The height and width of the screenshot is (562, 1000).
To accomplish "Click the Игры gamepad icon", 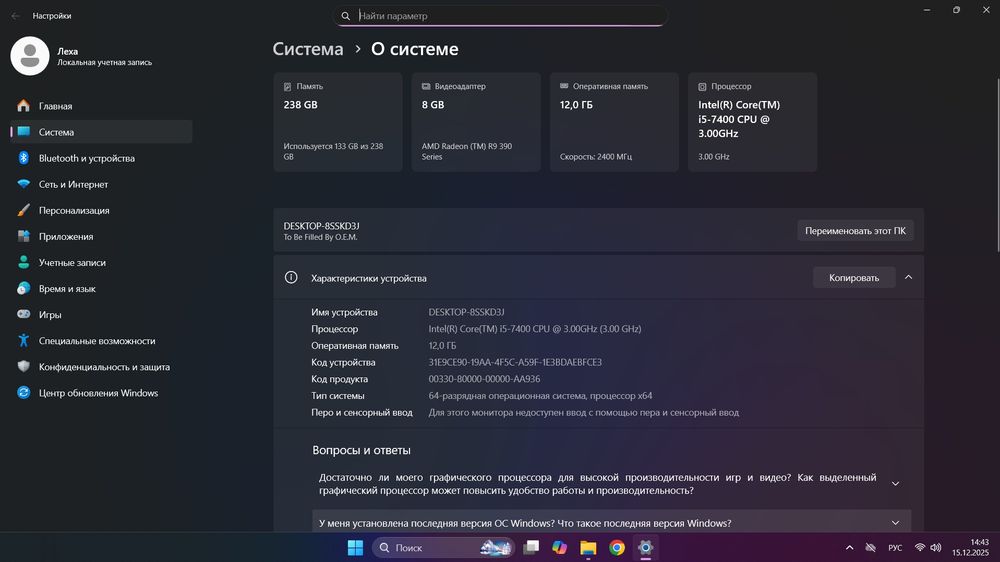I will coord(24,314).
